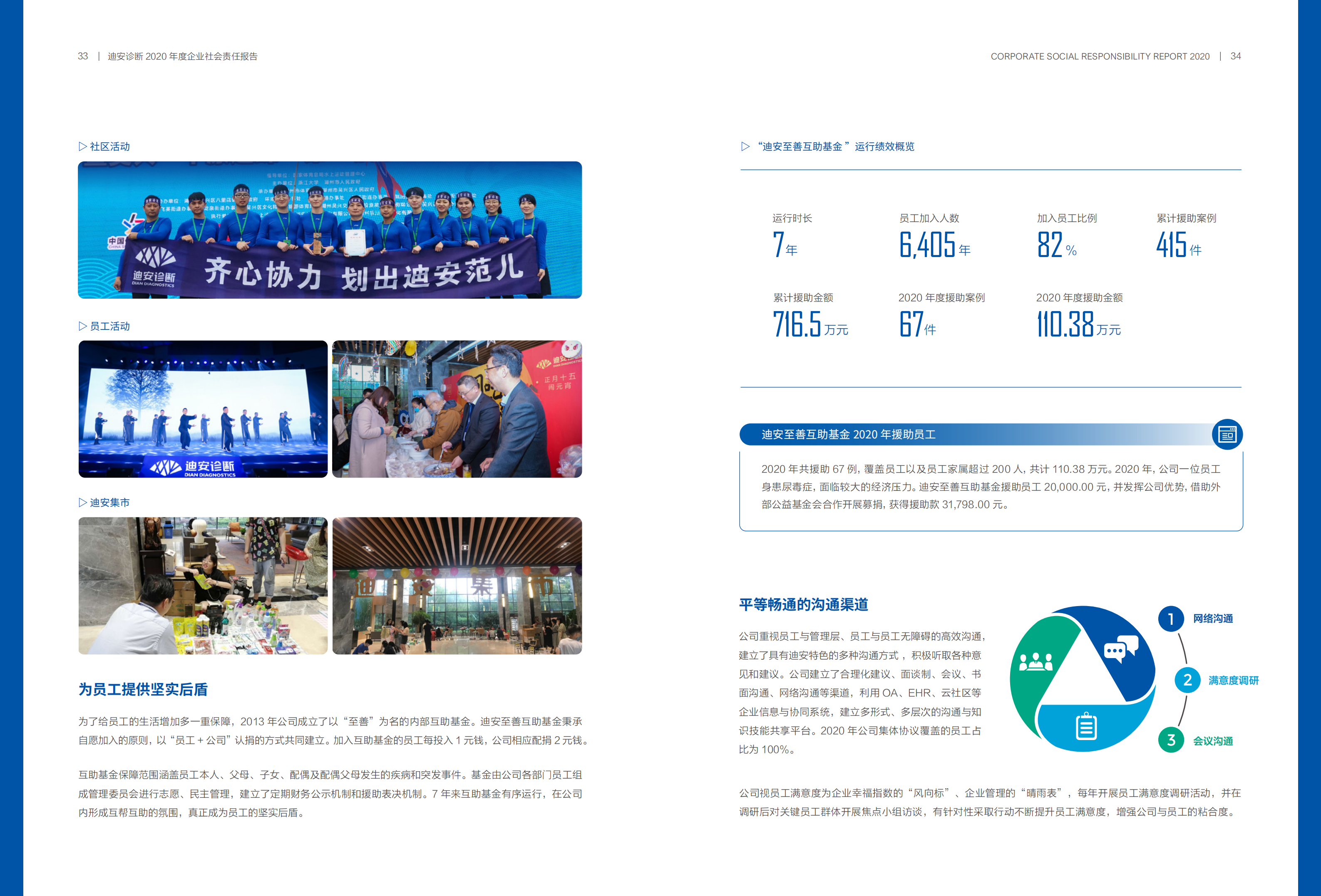Click the rowing team group photo
The height and width of the screenshot is (896, 1321).
point(330,230)
